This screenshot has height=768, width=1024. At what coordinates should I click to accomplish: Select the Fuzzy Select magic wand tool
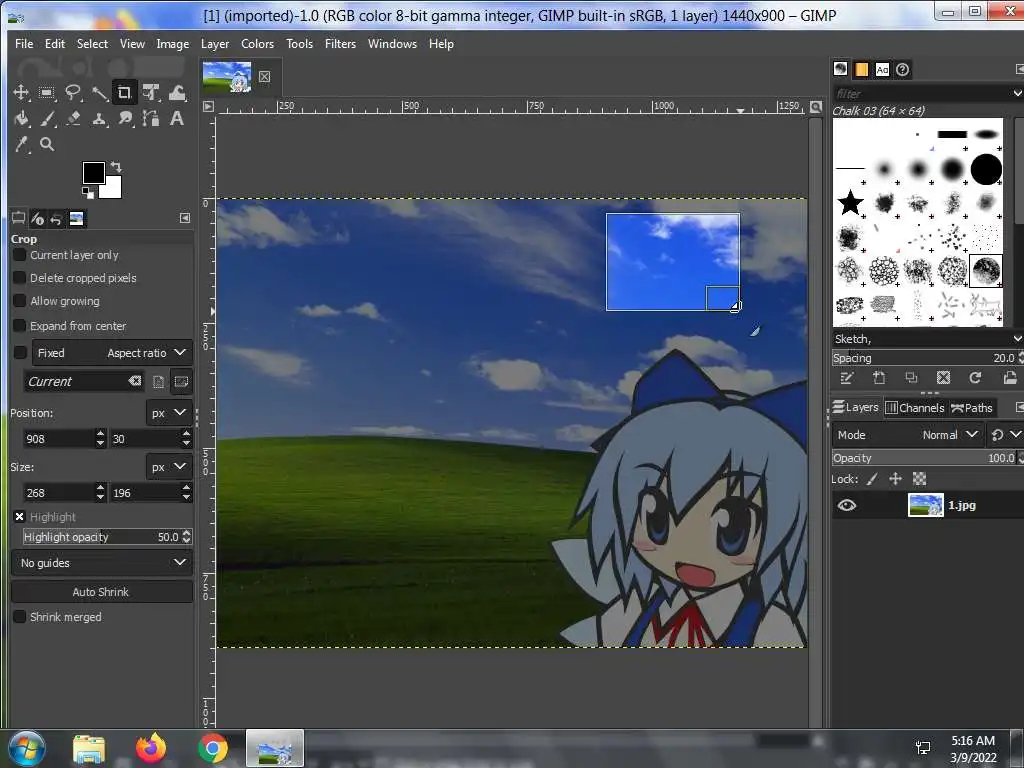[x=99, y=93]
